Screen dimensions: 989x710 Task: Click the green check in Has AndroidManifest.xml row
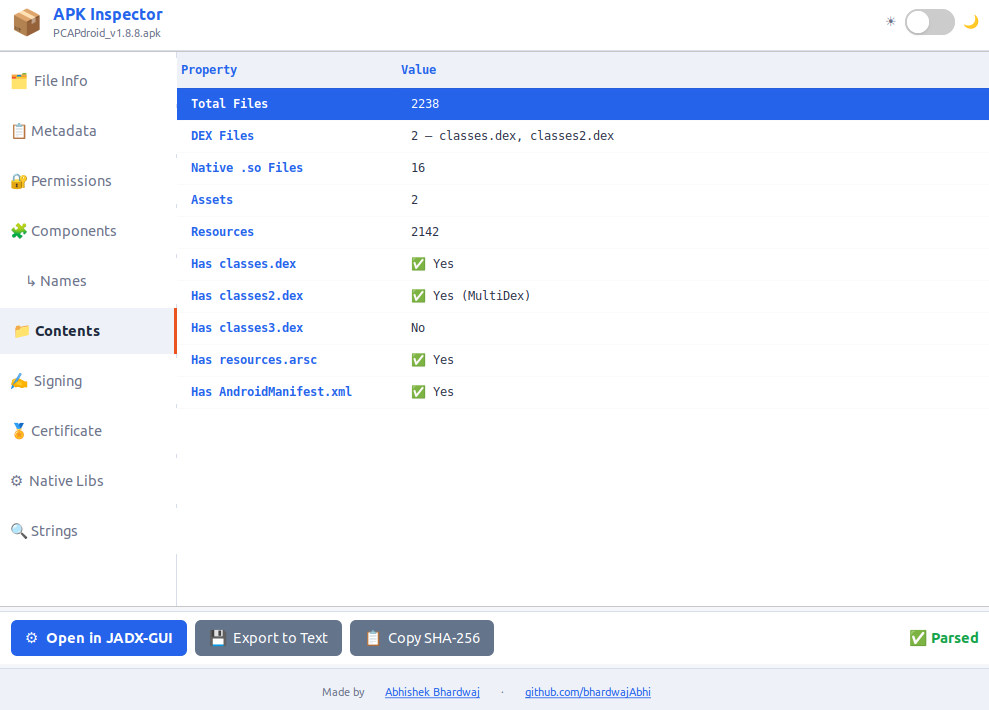418,392
